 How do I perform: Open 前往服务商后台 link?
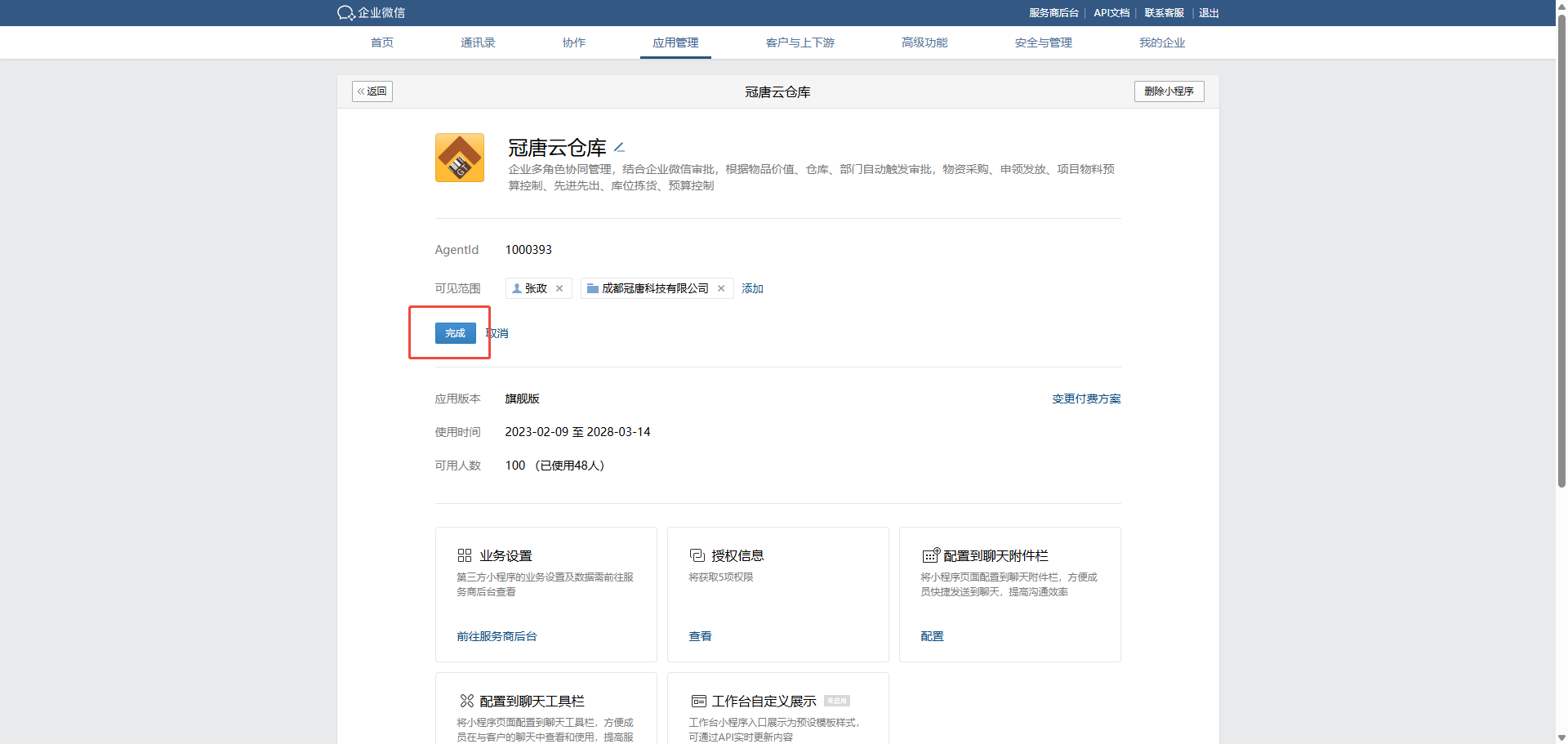pos(497,636)
